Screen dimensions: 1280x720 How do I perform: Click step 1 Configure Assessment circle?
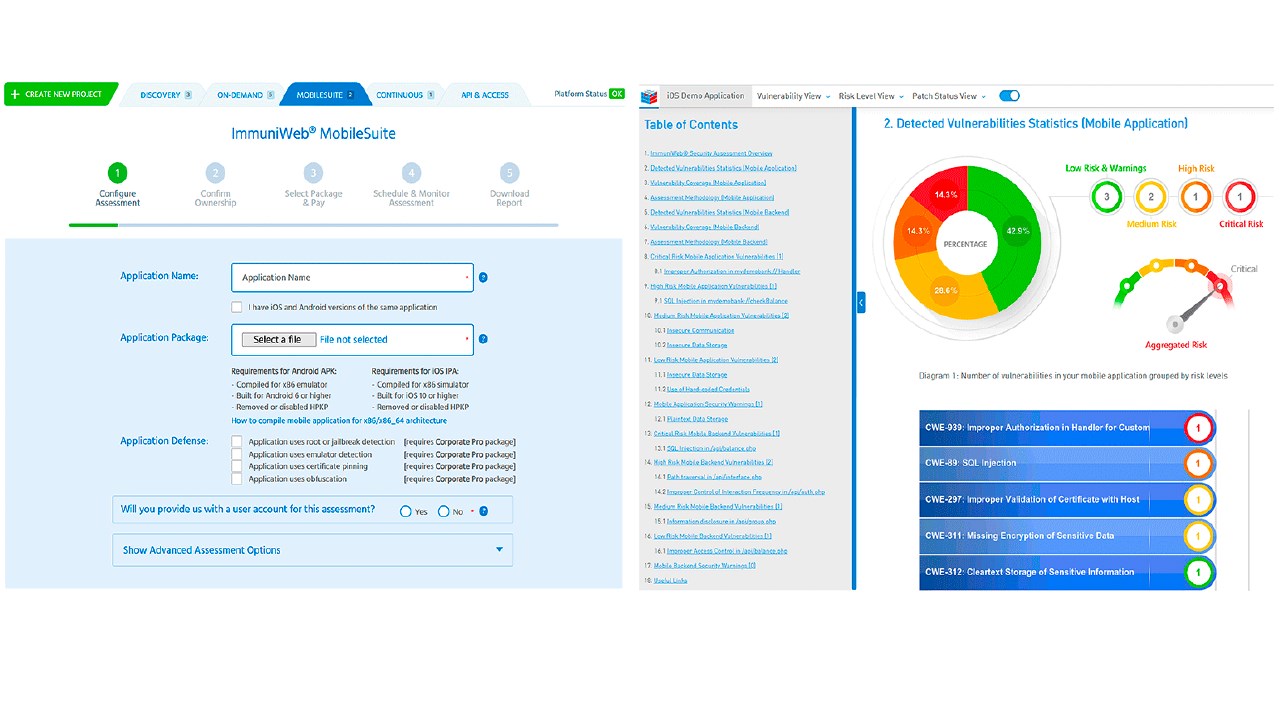pos(118,173)
